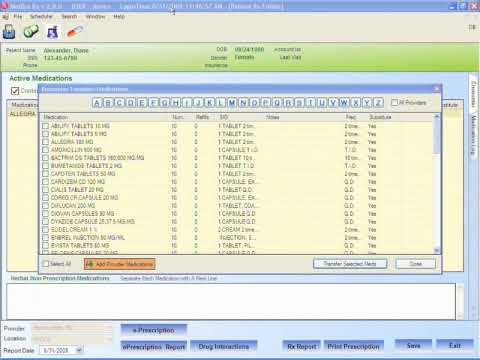Click the Save button
Image resolution: width=480 pixels, height=360 pixels.
click(x=413, y=346)
